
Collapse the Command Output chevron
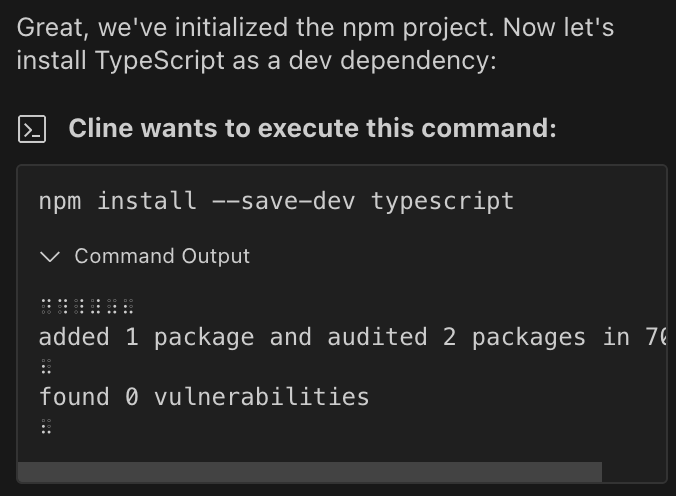[x=49, y=257]
